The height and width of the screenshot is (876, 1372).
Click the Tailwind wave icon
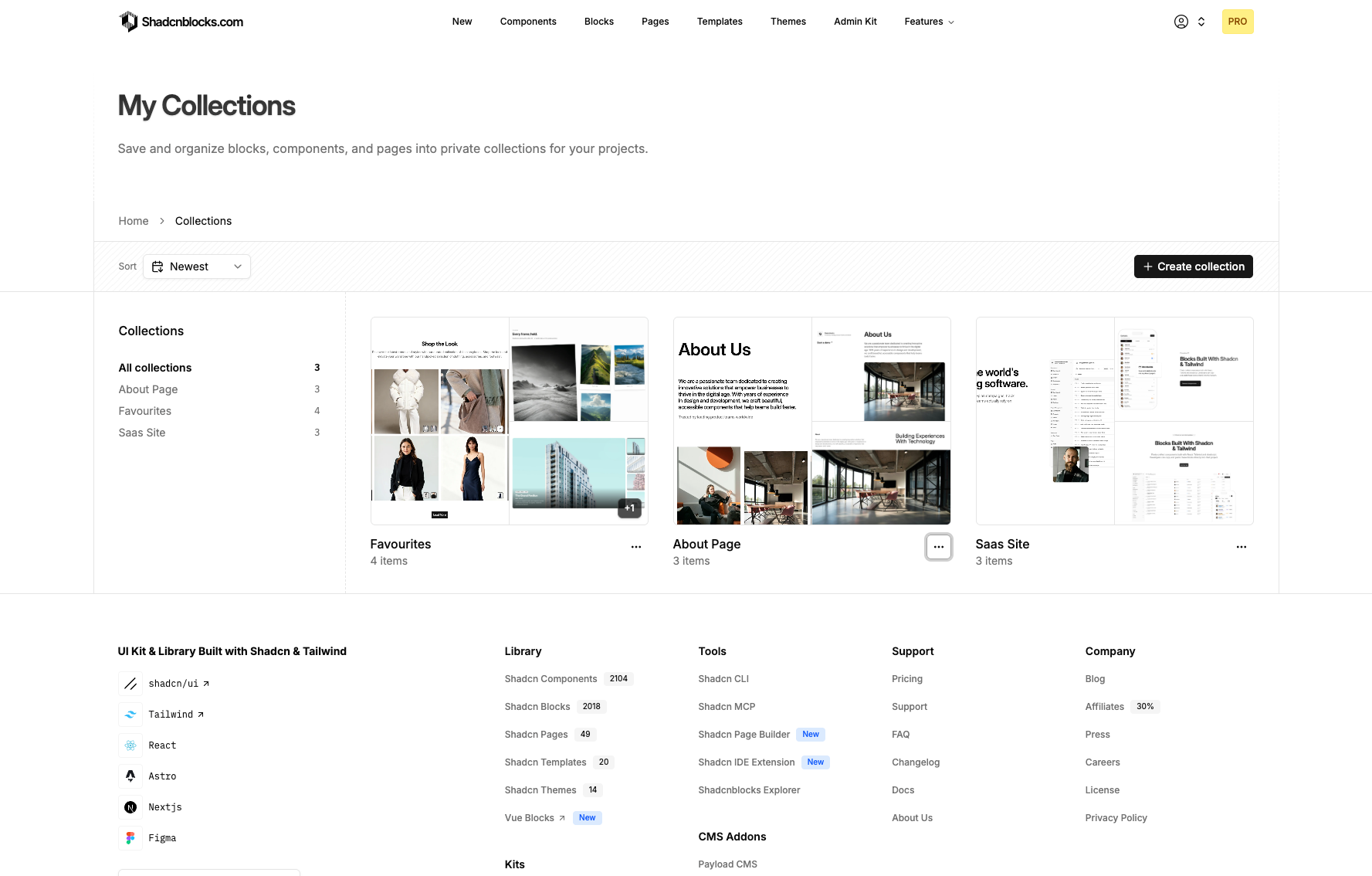click(130, 715)
